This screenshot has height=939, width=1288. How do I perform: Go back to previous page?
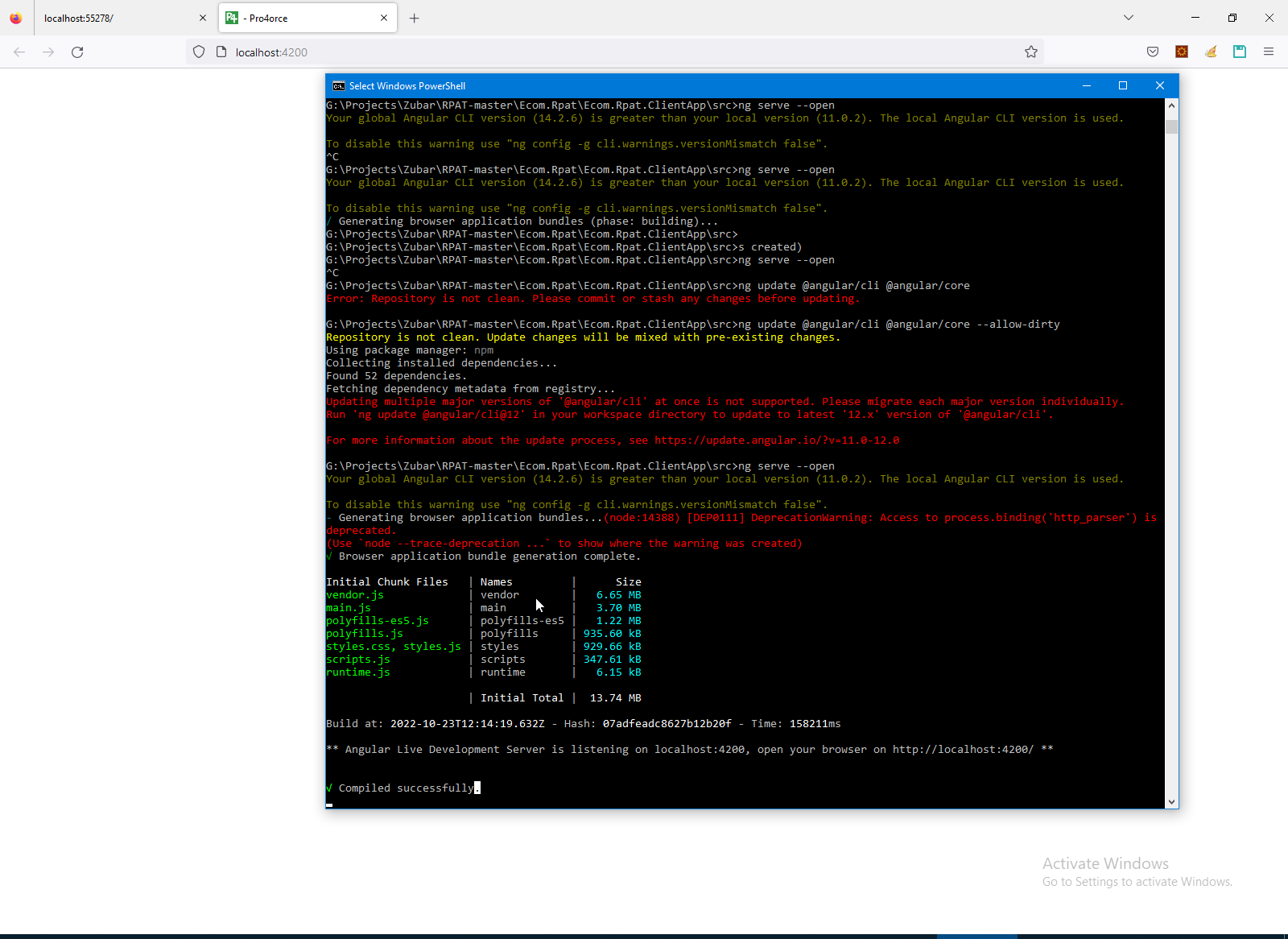point(19,52)
